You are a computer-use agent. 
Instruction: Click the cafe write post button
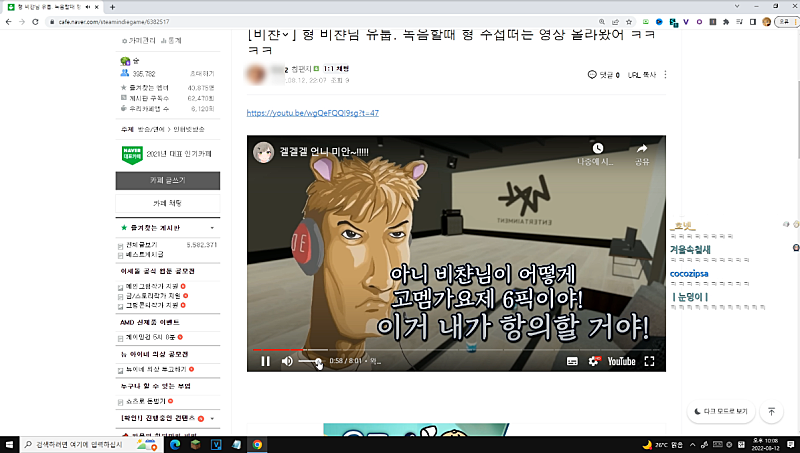coord(168,181)
